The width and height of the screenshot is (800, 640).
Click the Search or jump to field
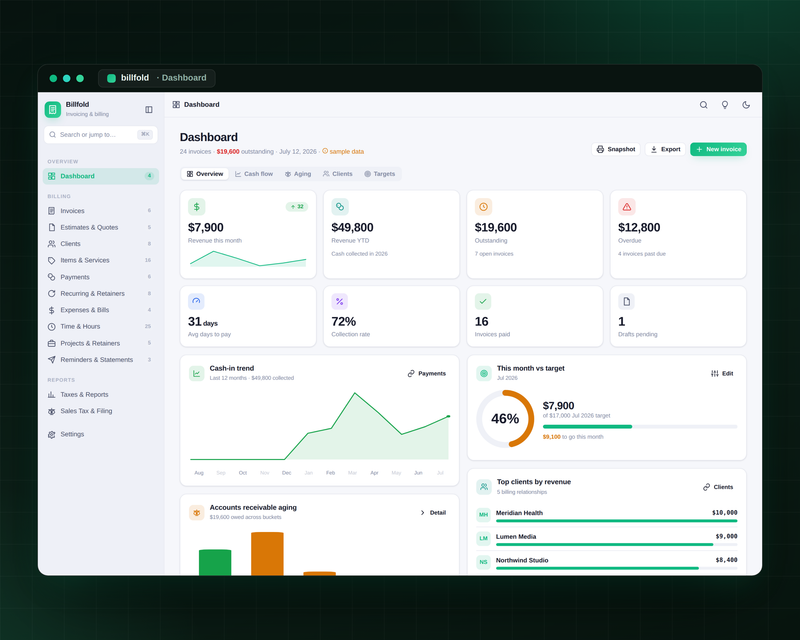point(101,135)
